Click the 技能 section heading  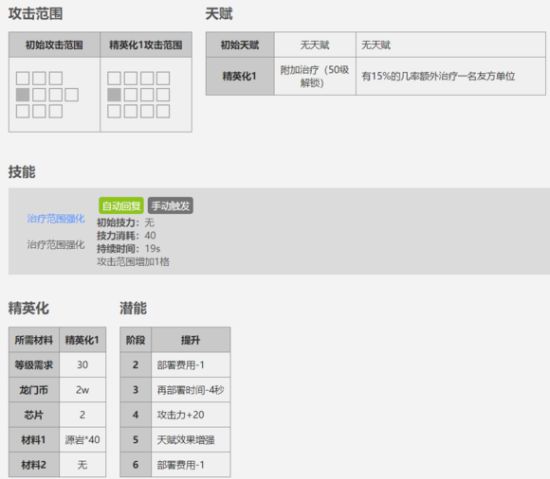(x=22, y=172)
